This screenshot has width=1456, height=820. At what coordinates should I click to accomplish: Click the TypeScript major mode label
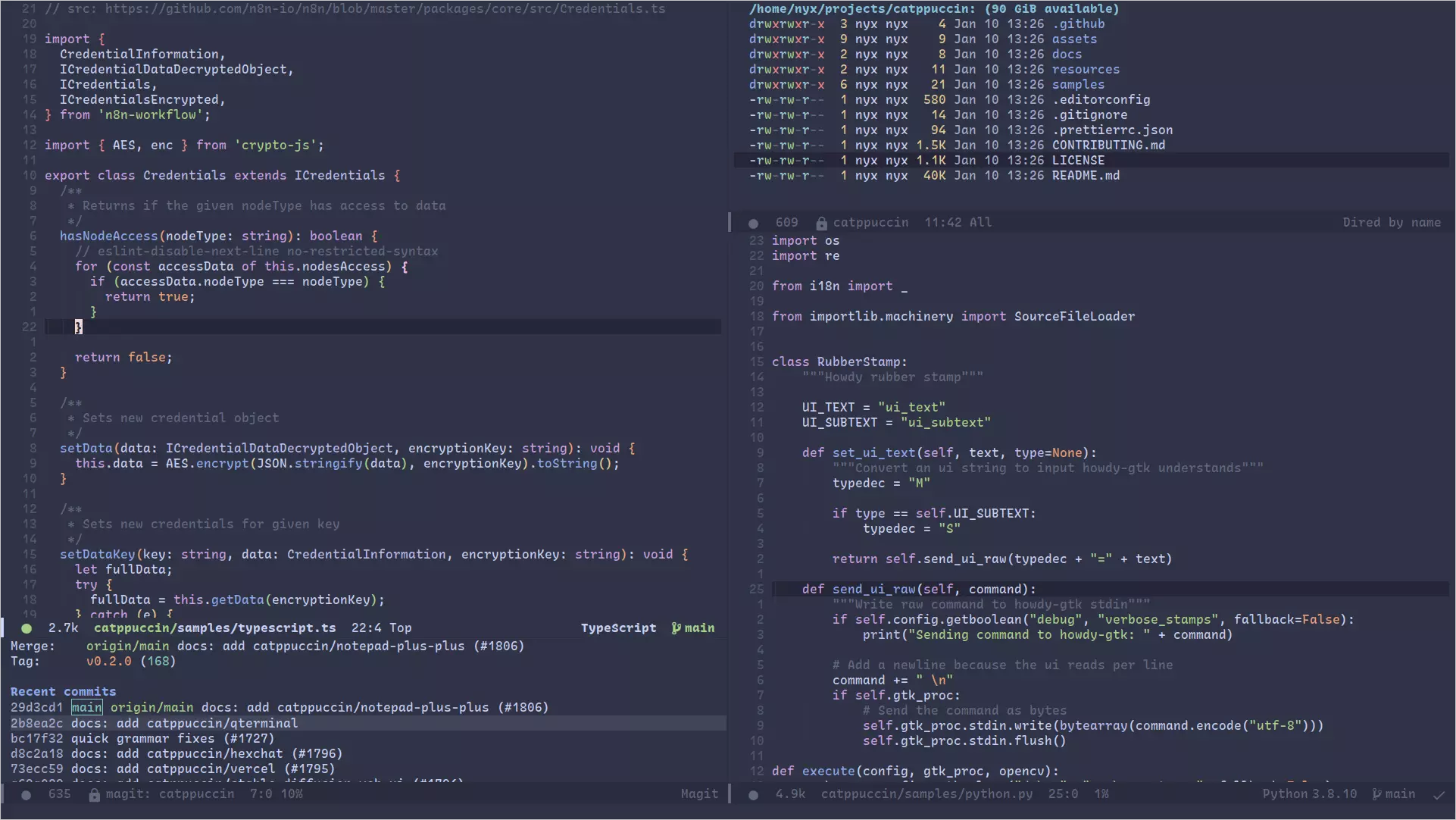[618, 628]
